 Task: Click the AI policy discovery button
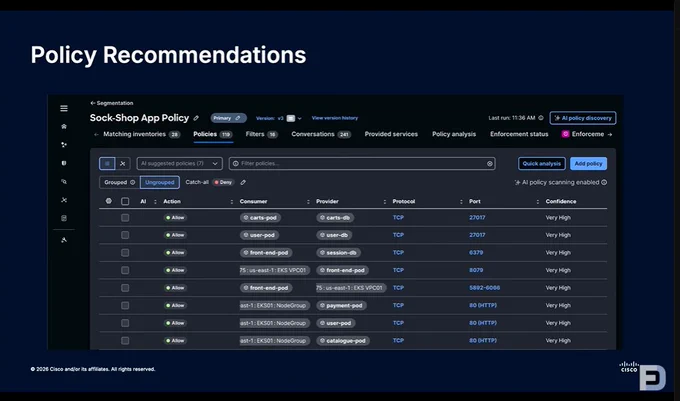[583, 118]
